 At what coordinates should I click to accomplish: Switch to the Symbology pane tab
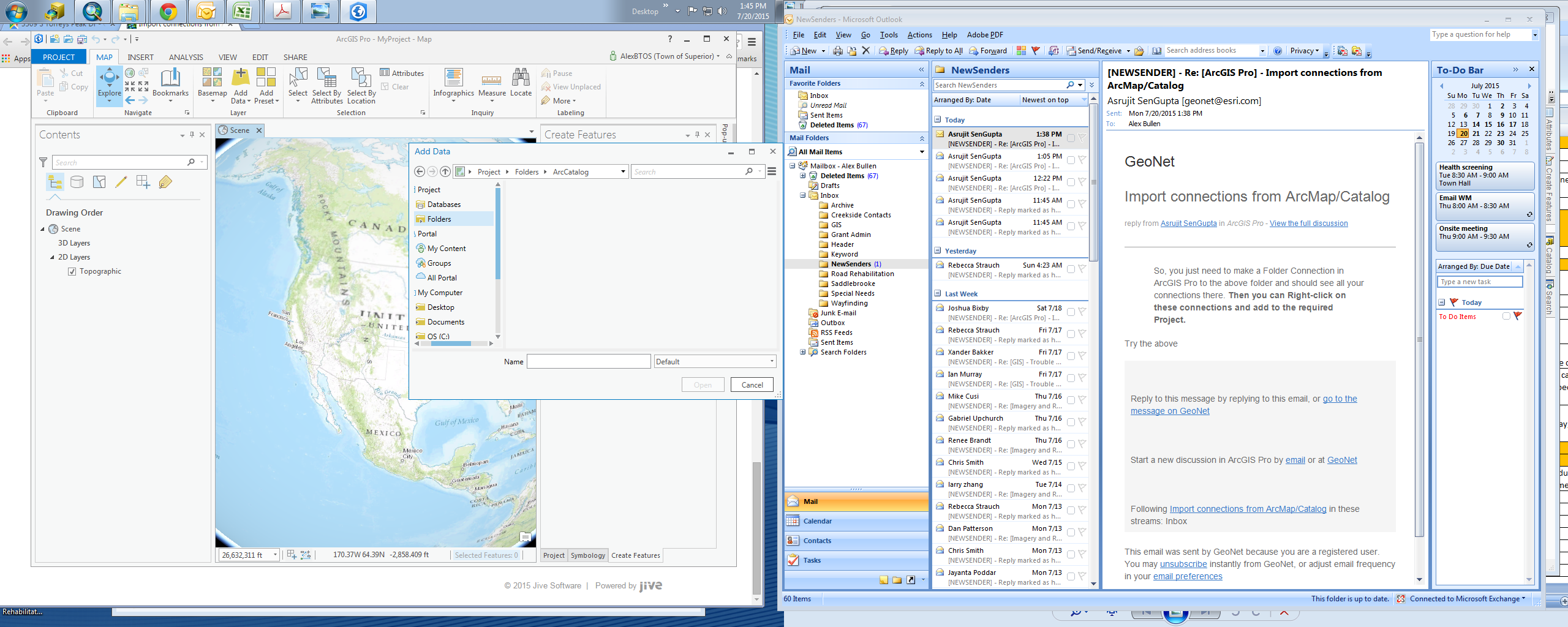[x=587, y=555]
